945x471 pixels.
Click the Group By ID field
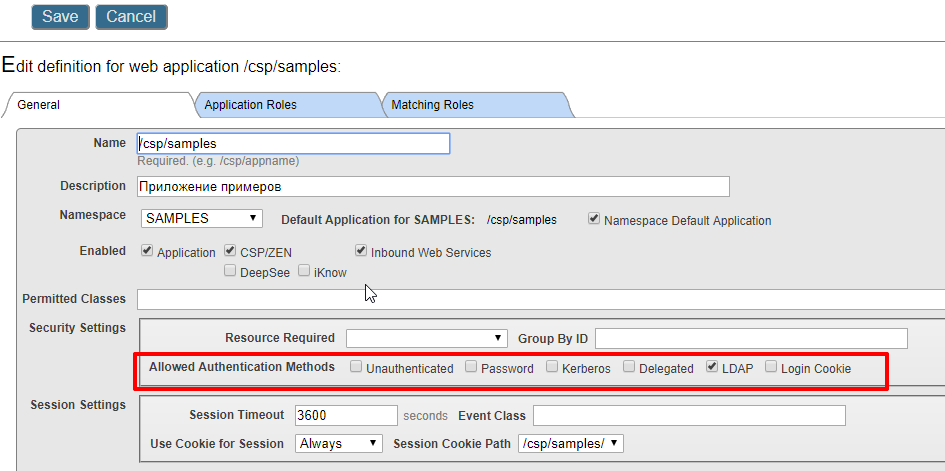click(752, 338)
